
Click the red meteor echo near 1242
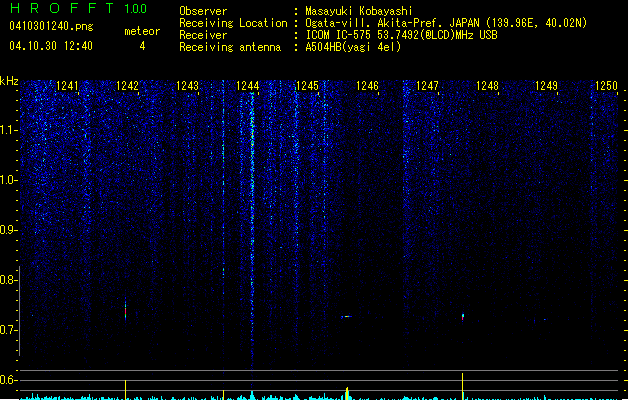pos(126,311)
